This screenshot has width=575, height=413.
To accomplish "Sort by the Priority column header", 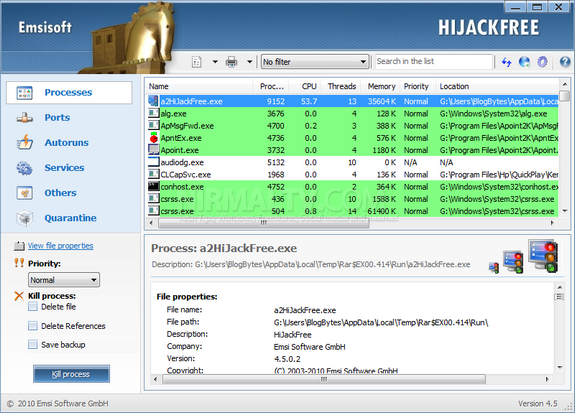I will (x=418, y=87).
